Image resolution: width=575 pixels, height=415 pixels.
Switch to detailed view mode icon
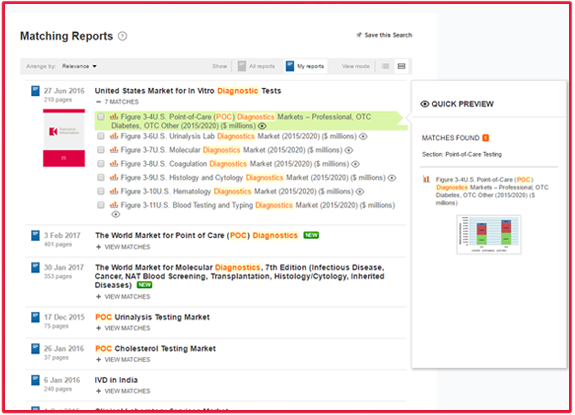coord(402,66)
